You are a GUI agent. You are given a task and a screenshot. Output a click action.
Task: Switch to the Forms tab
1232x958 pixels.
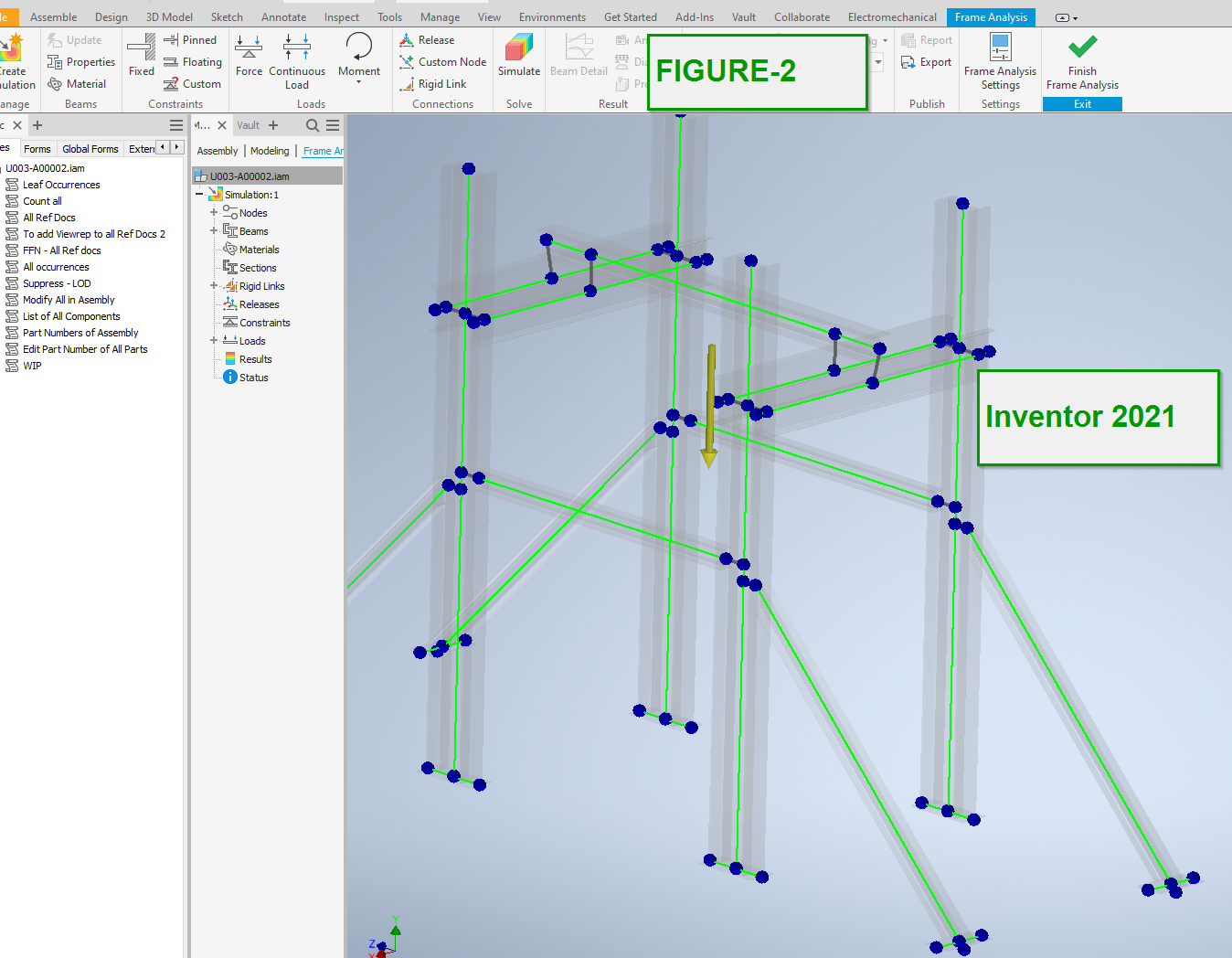click(x=37, y=149)
